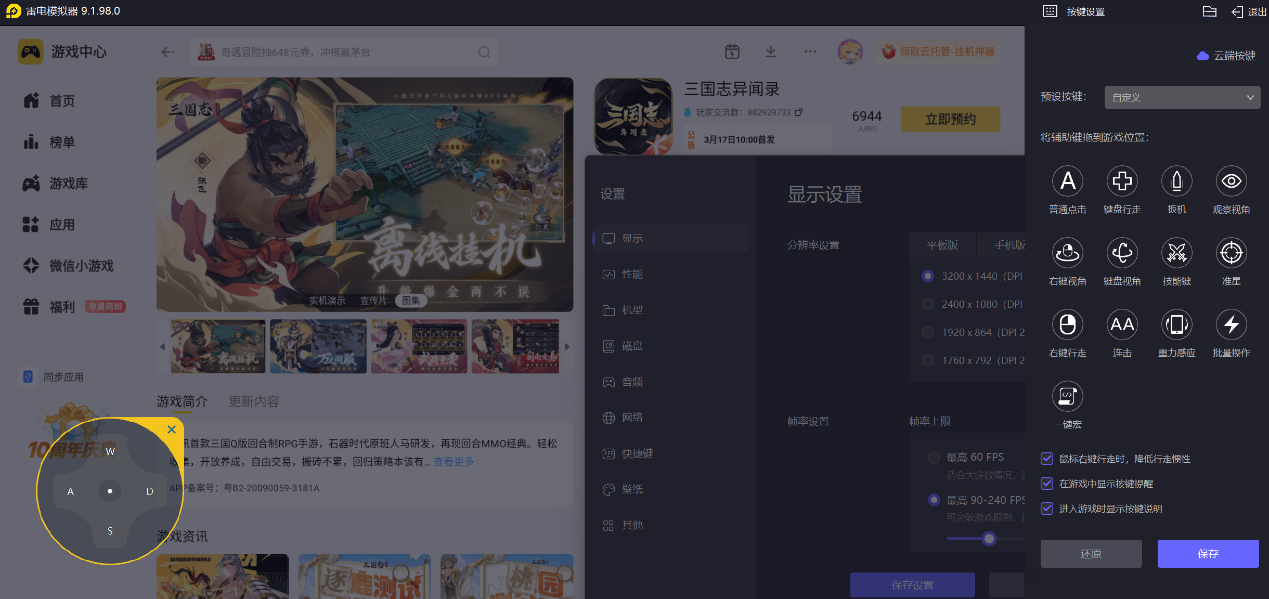Image resolution: width=1269 pixels, height=599 pixels.
Task: Open the calendar icon in top bar
Action: click(x=732, y=52)
